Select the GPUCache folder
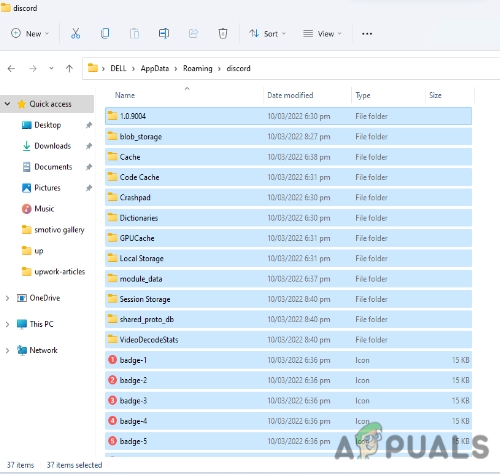 (x=288, y=238)
